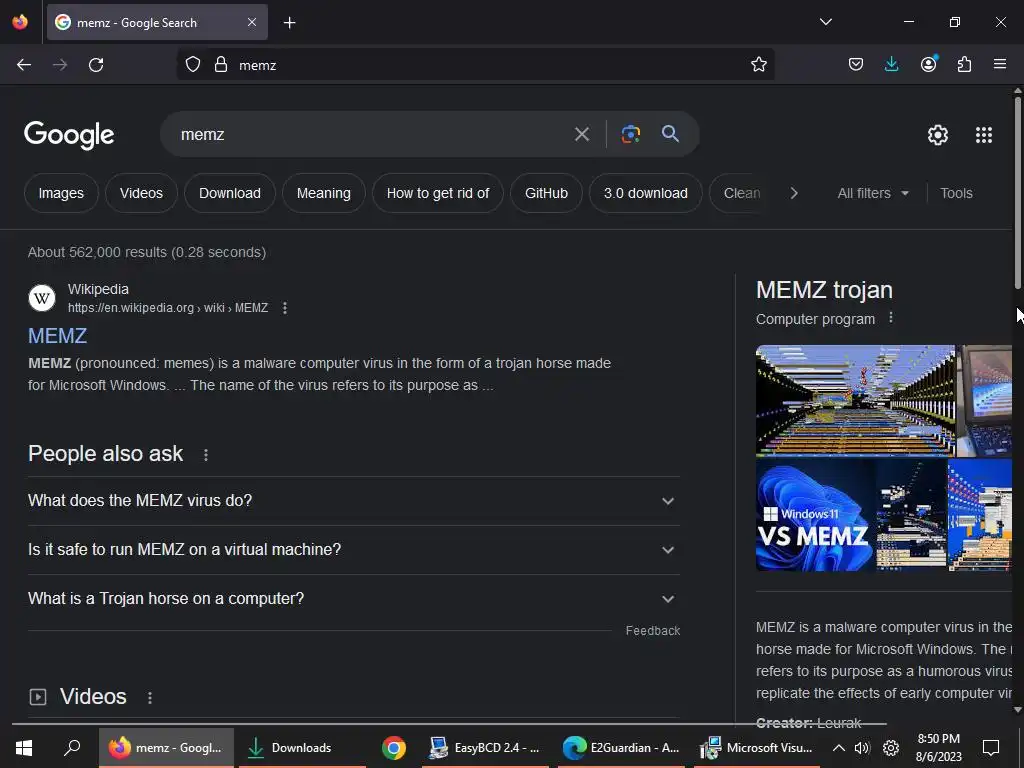Show hidden system tray icons
This screenshot has height=768, width=1024.
tap(839, 748)
